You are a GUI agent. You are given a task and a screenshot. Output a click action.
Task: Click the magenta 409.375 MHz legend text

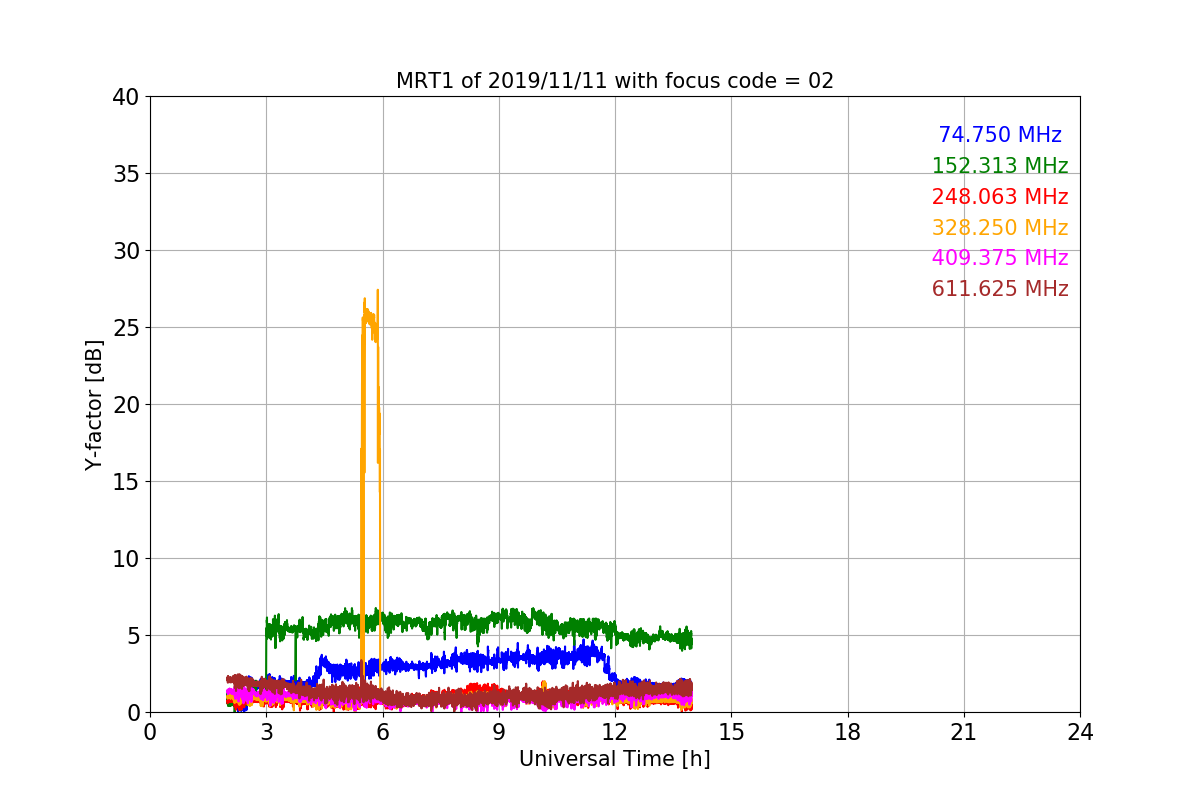coord(1000,258)
